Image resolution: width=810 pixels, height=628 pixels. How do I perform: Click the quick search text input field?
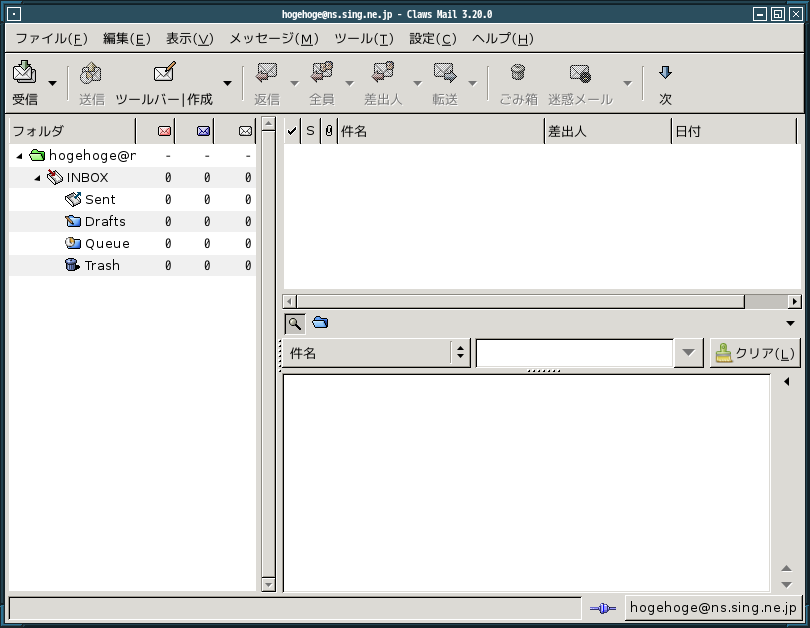point(574,353)
